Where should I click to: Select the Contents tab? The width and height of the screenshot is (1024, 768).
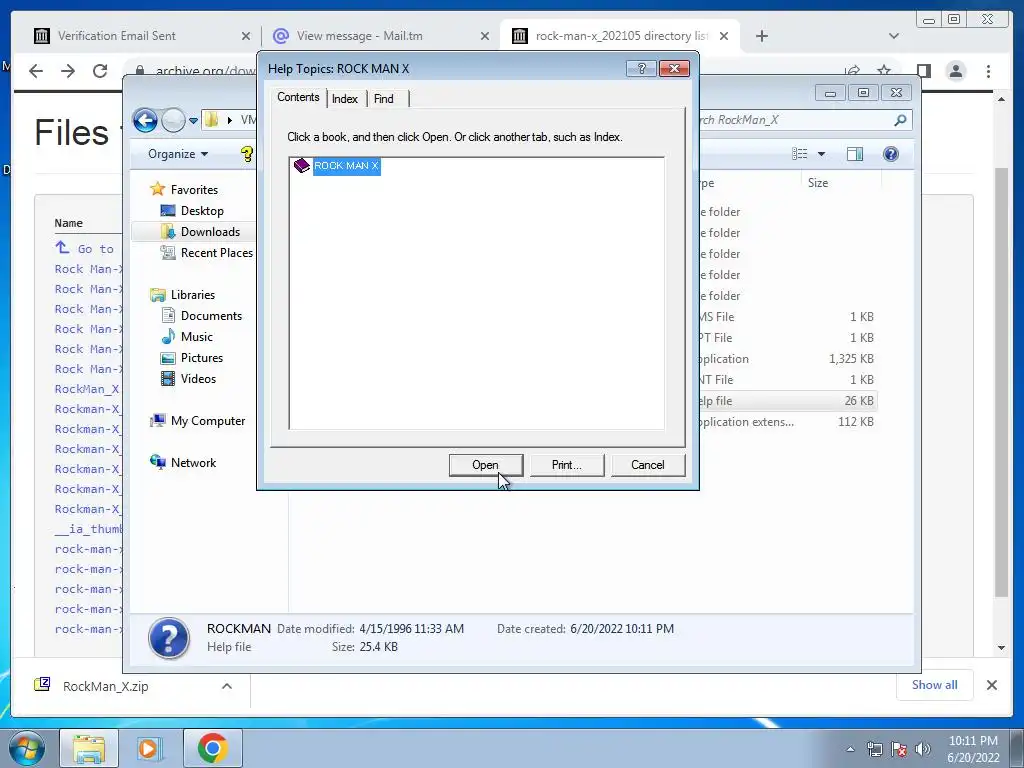pyautogui.click(x=298, y=97)
